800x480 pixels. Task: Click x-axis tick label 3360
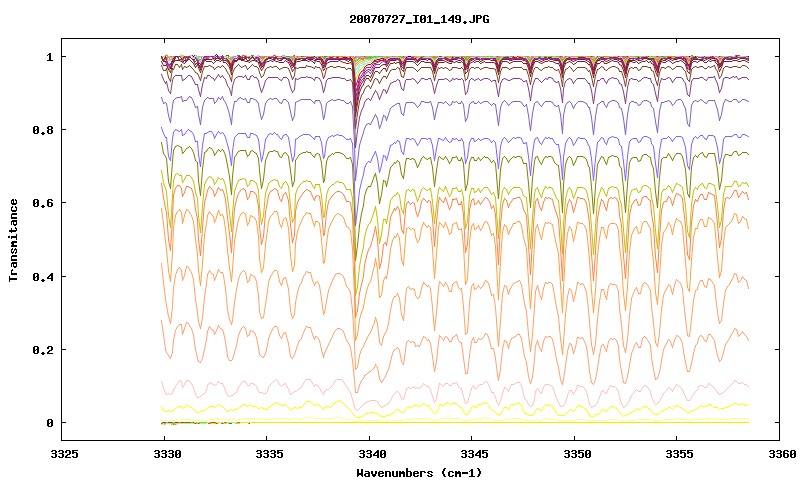click(x=781, y=454)
